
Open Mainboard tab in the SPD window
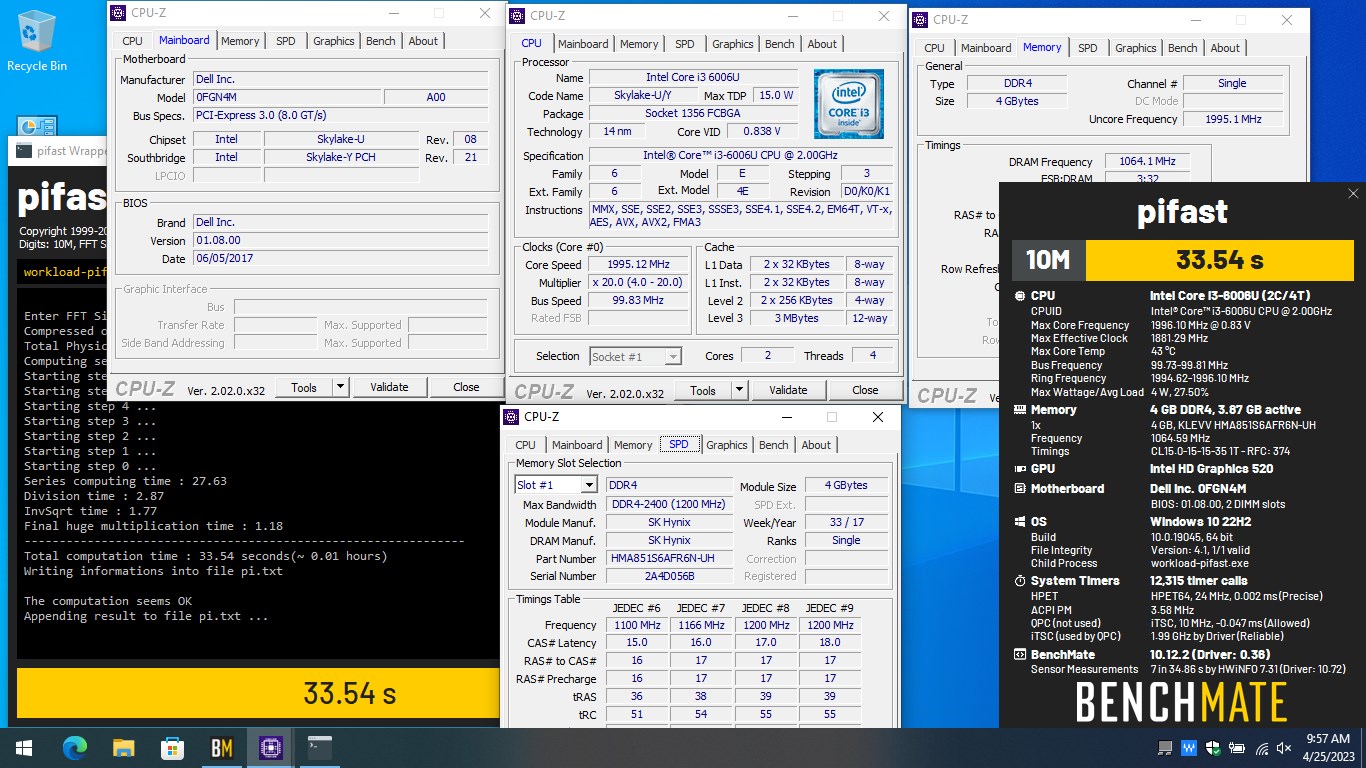click(x=577, y=445)
